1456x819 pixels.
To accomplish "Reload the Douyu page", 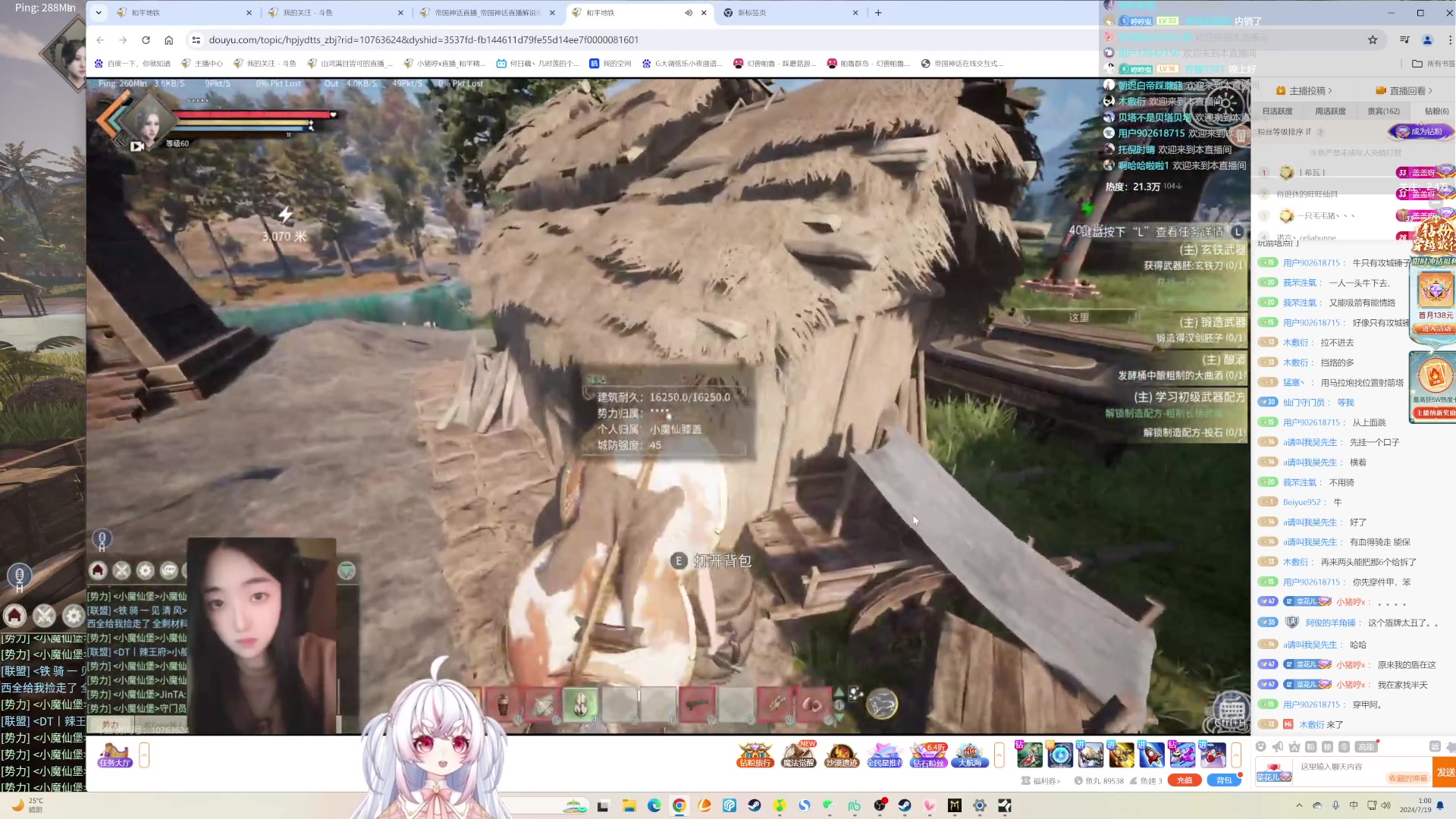I will pos(146,40).
